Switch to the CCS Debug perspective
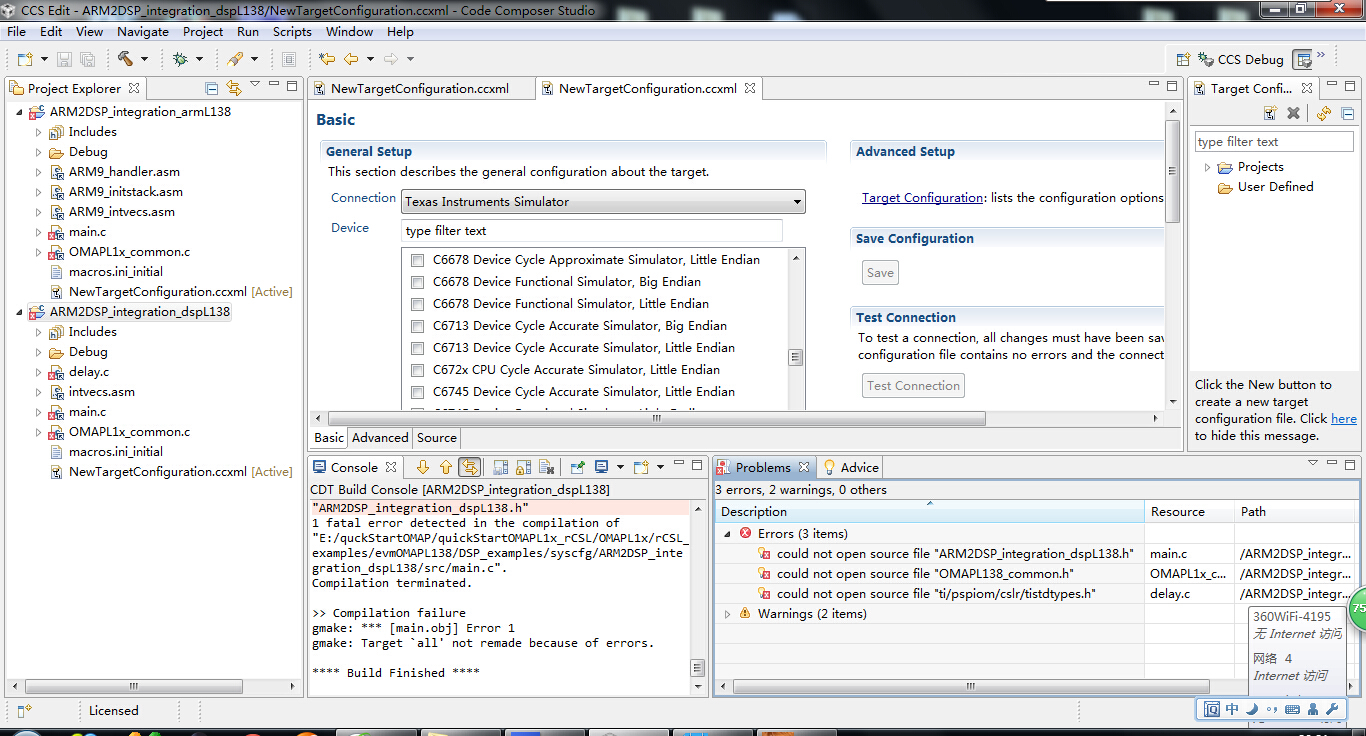Screen dimensions: 1366x736 coord(1240,59)
